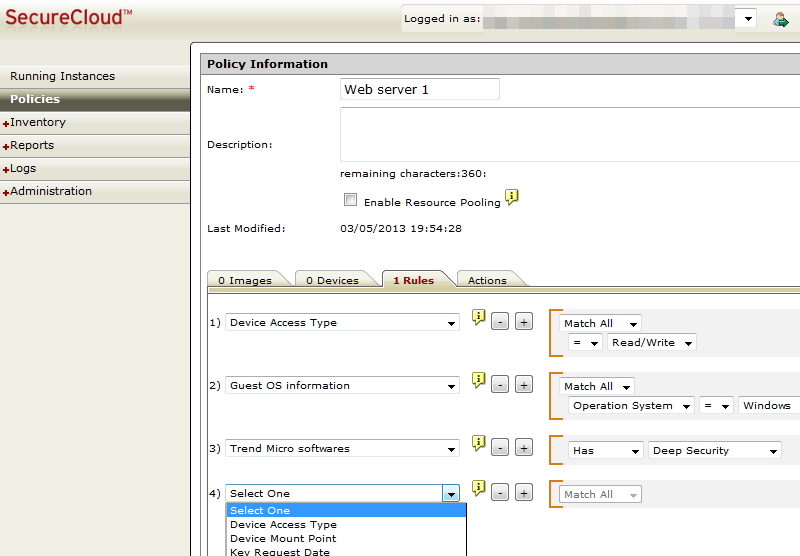Screen dimensions: 800x556
Task: Open info tooltip for Enable Resource Pooling
Action: (511, 197)
